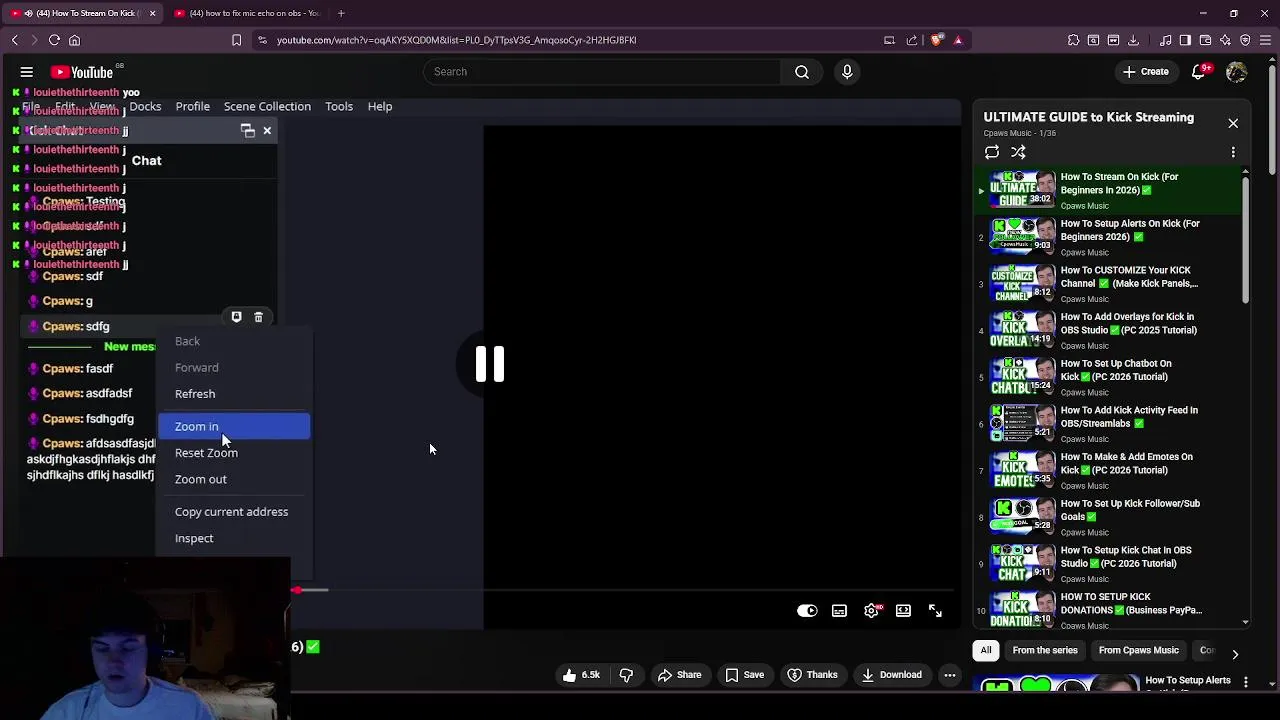
Task: Like the video (6.5k)
Action: tap(580, 675)
